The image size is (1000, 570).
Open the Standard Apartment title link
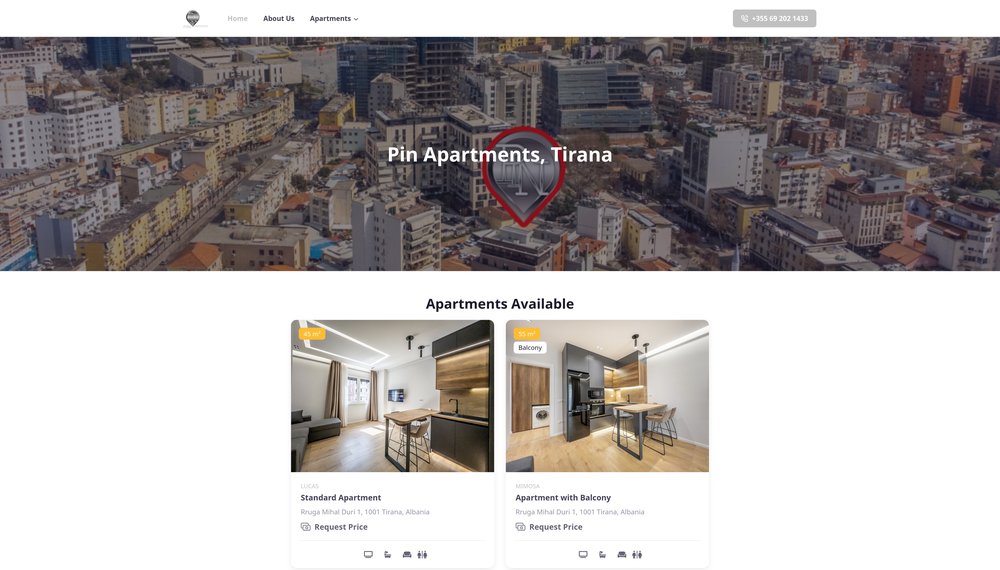pos(341,497)
